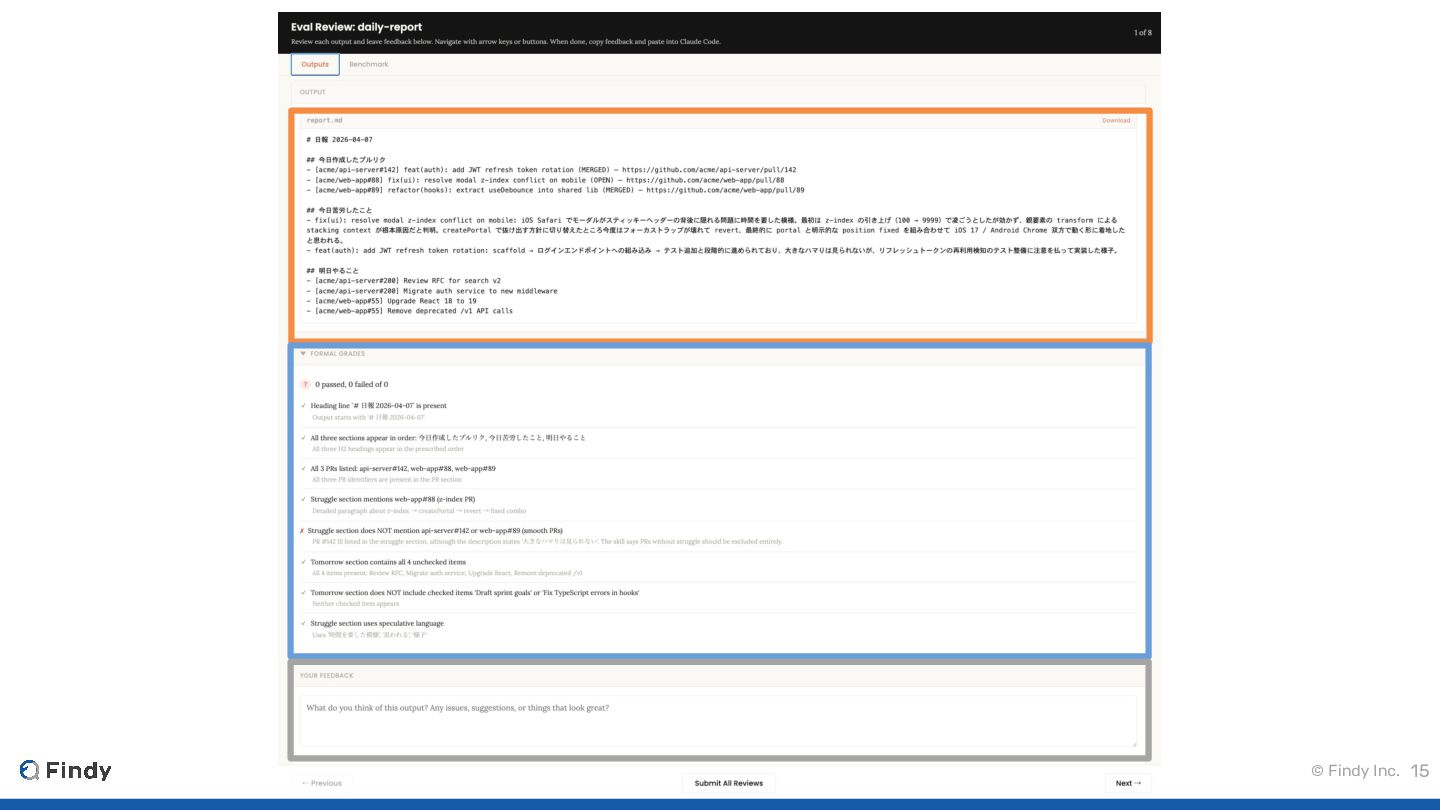The width and height of the screenshot is (1440, 810).
Task: Open the Benchmark tab
Action: (369, 64)
